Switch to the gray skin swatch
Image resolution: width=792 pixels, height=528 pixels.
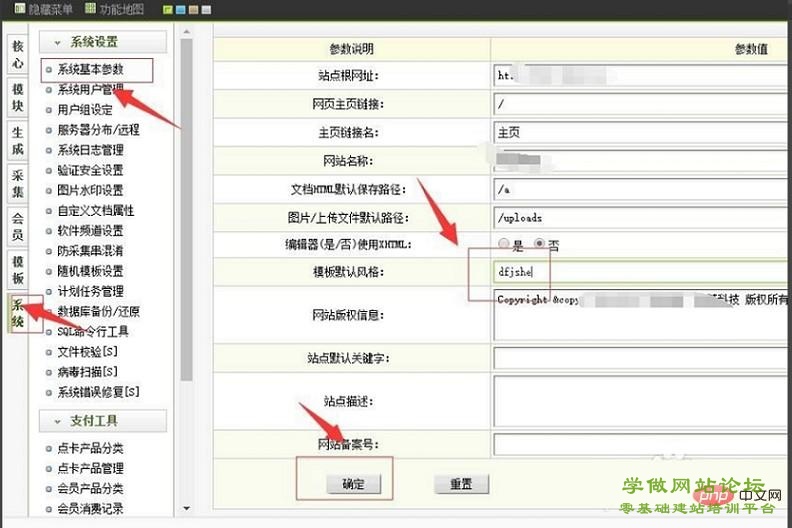(206, 10)
